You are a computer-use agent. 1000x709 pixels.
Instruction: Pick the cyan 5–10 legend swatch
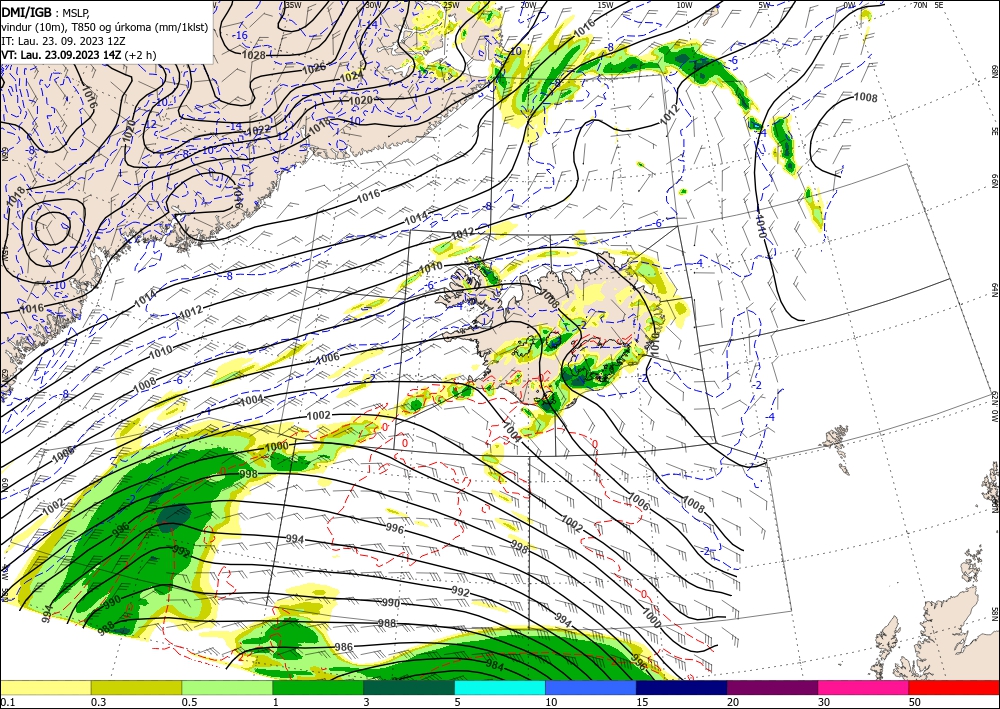click(x=500, y=687)
